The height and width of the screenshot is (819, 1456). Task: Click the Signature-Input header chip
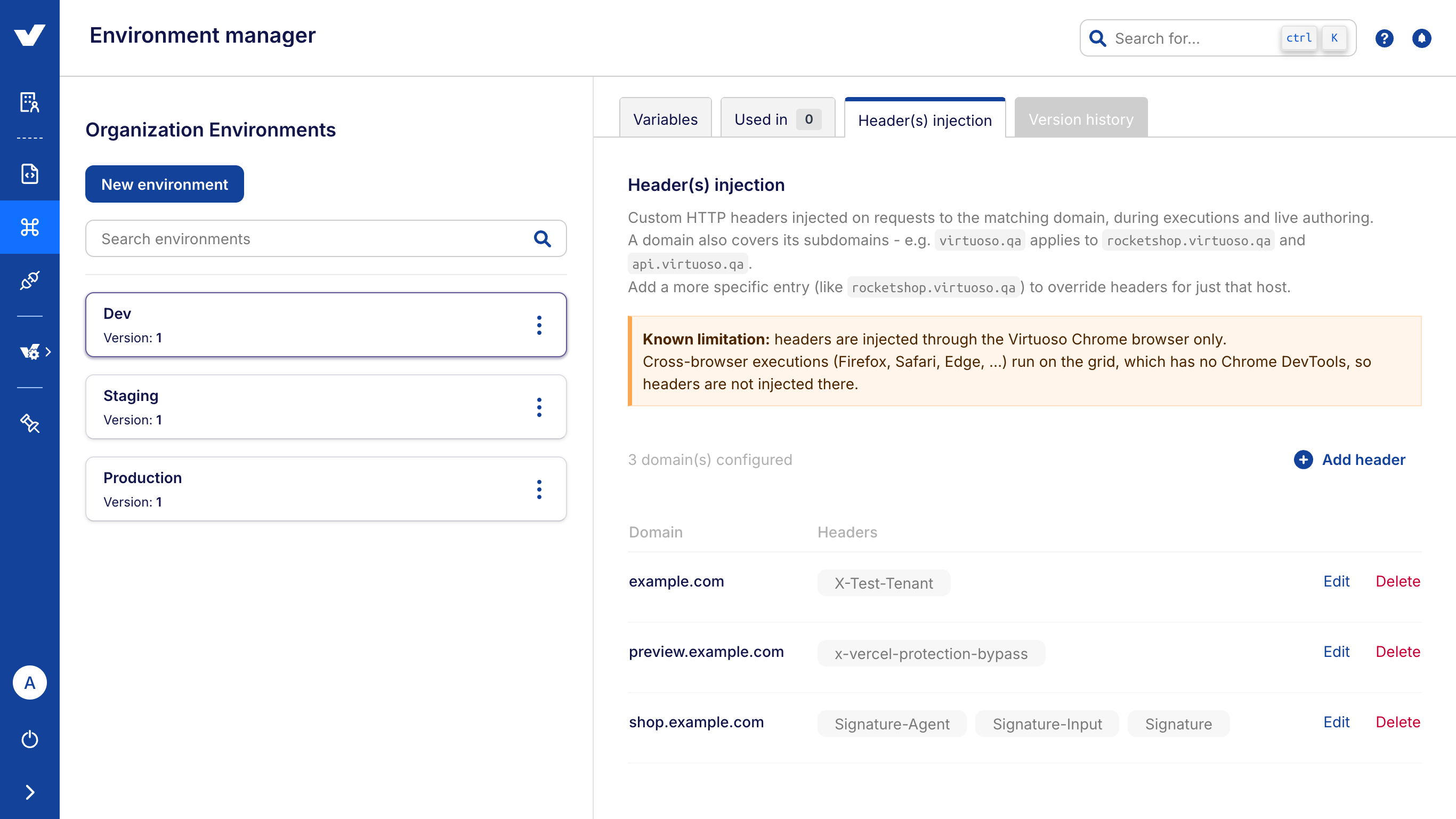click(1047, 724)
